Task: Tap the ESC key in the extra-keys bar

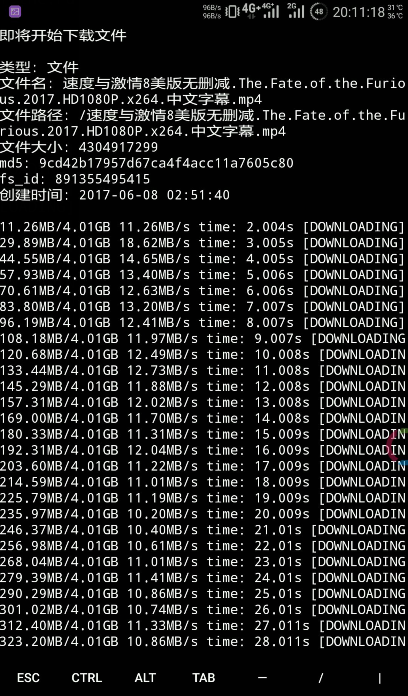Action: (x=28, y=678)
